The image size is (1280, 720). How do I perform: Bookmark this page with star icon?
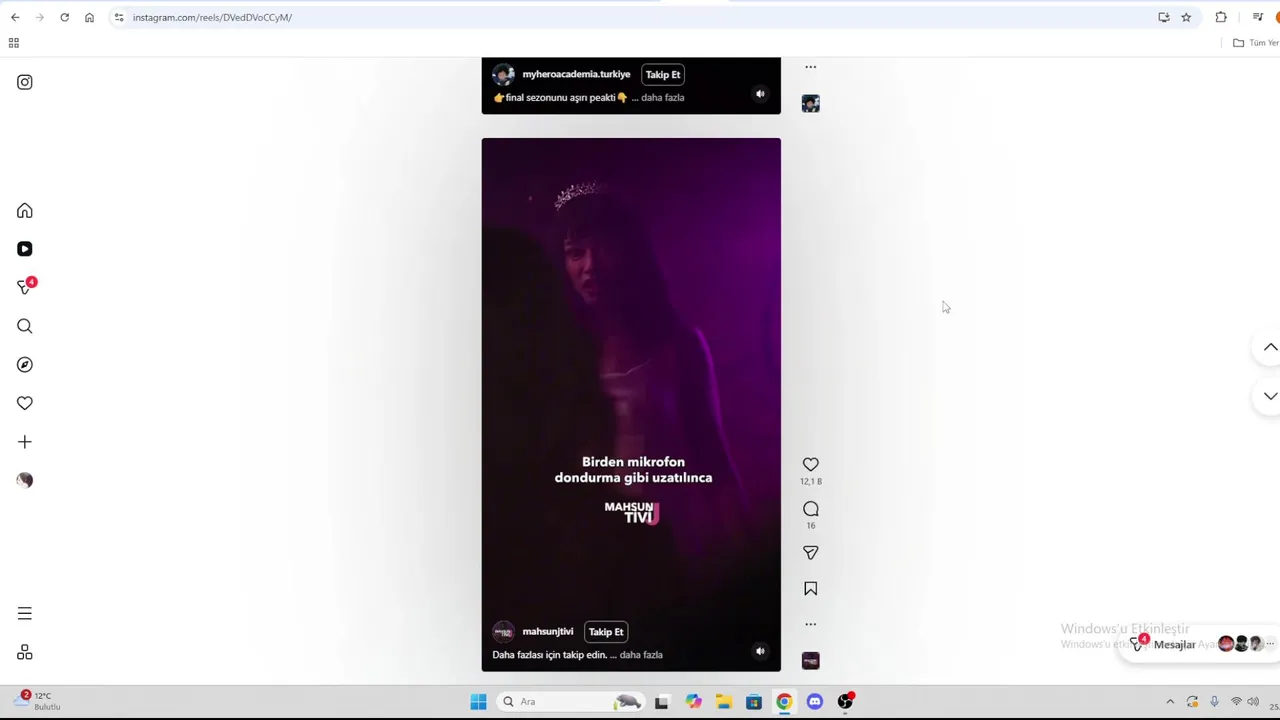(x=1186, y=17)
